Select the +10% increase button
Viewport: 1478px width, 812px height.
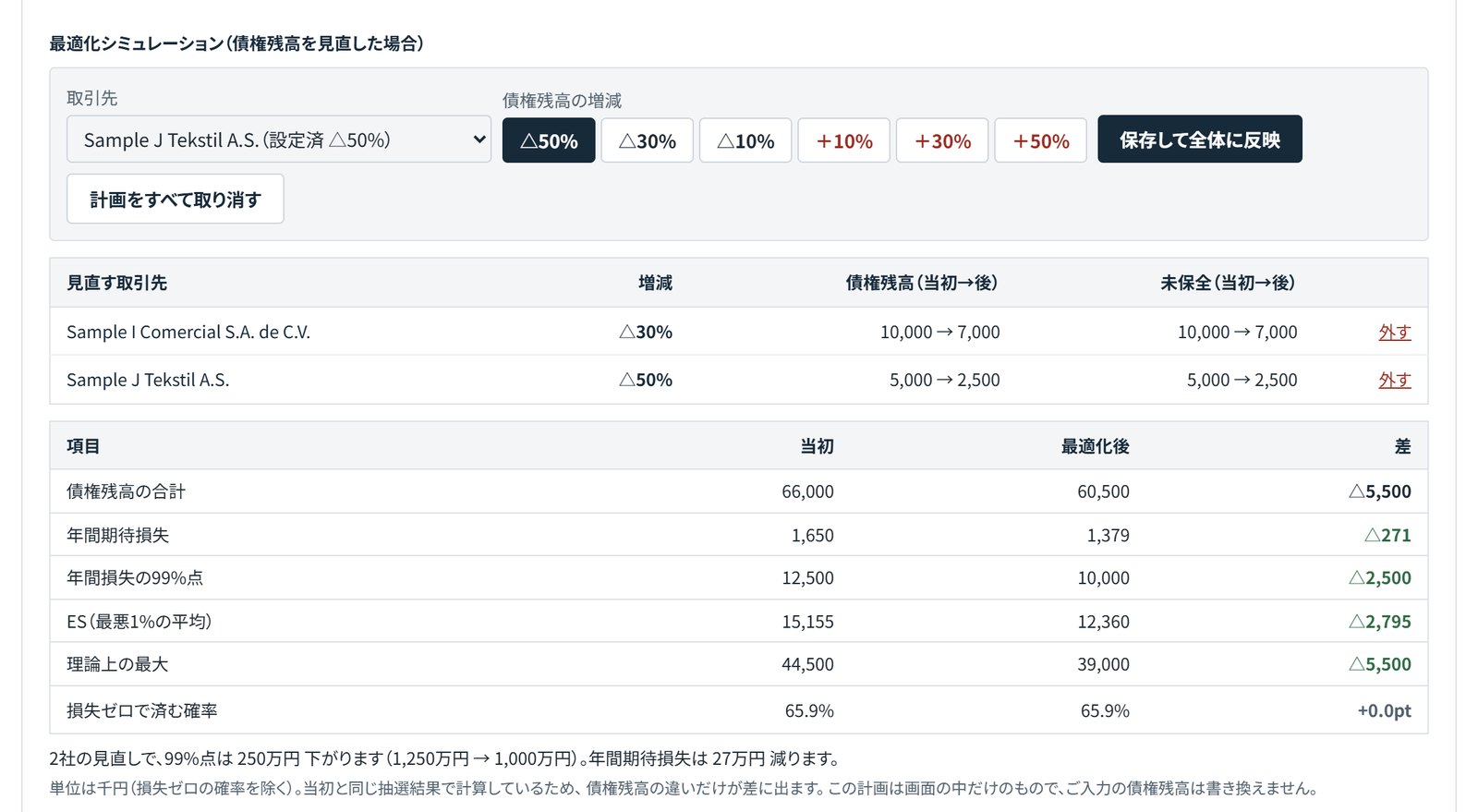click(x=843, y=139)
